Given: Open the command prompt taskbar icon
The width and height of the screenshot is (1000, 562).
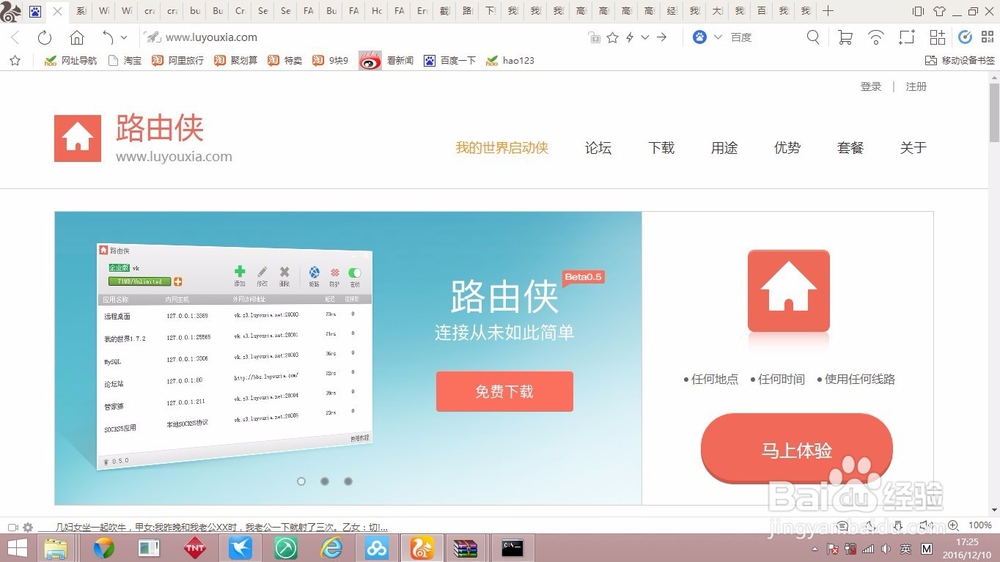Looking at the screenshot, I should [x=512, y=548].
